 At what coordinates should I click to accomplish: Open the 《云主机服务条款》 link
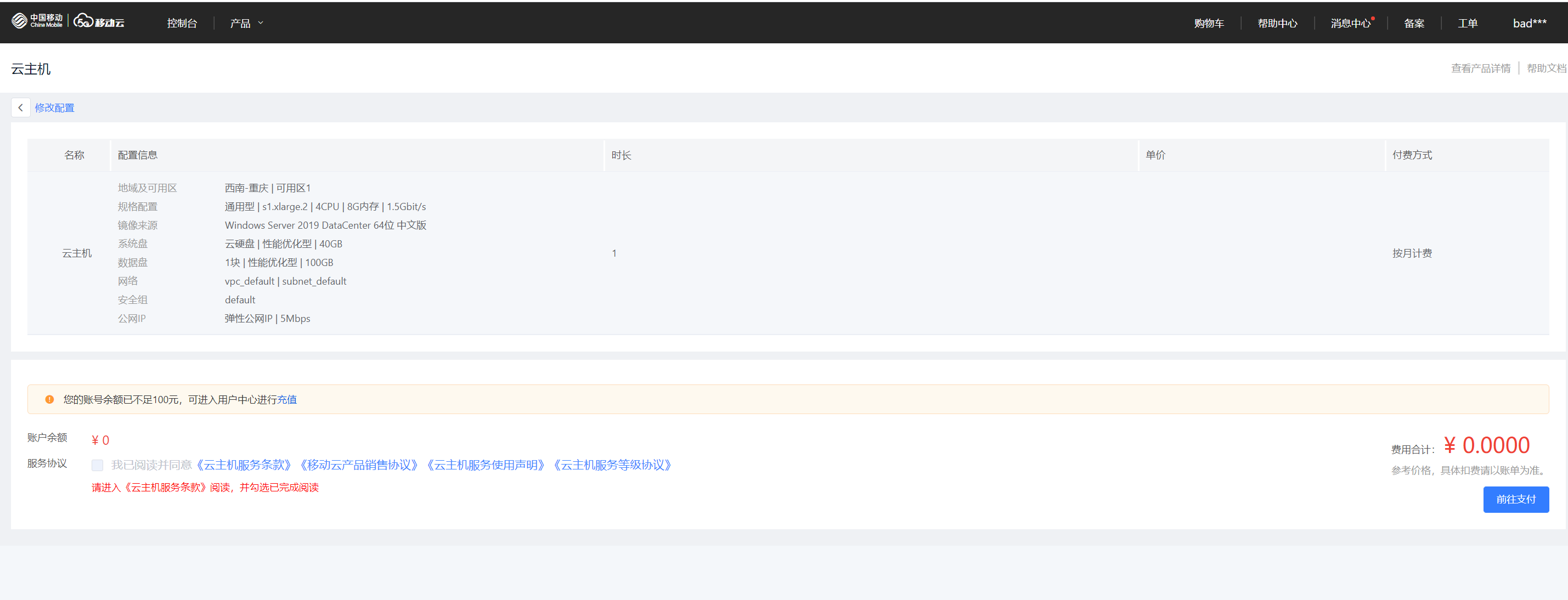pyautogui.click(x=244, y=466)
